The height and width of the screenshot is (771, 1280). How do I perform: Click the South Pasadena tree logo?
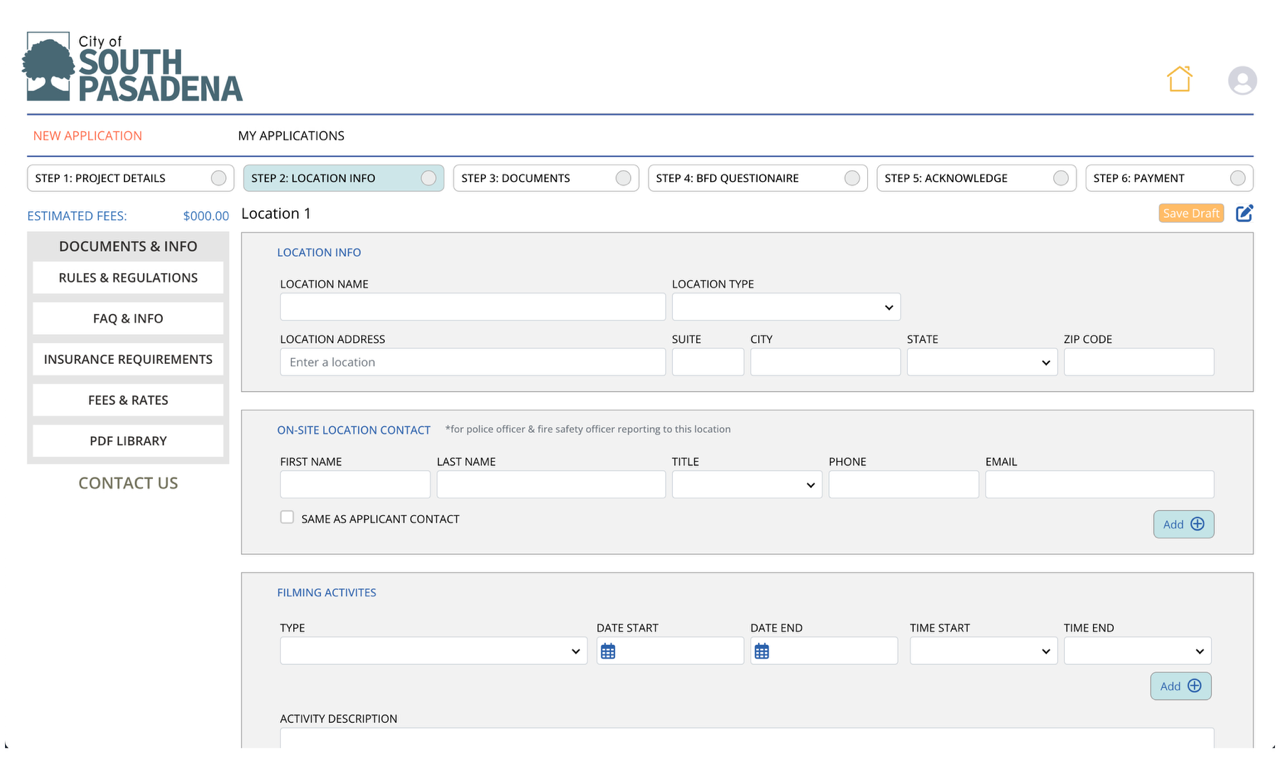coord(50,67)
